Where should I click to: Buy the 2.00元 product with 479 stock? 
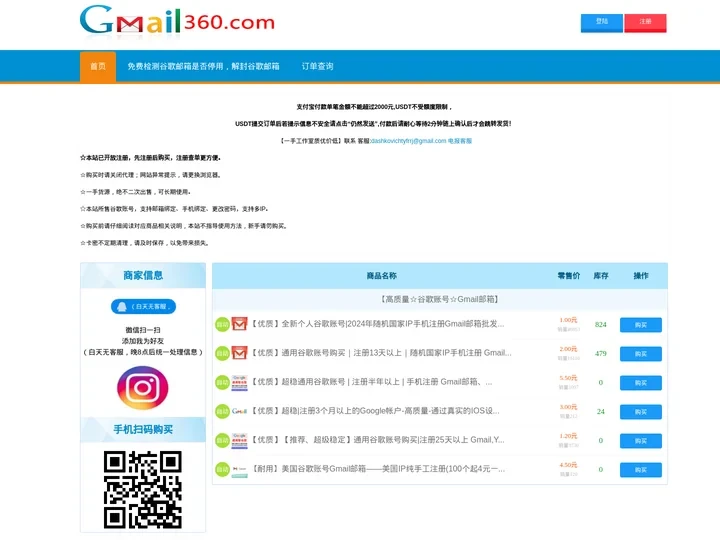click(641, 354)
